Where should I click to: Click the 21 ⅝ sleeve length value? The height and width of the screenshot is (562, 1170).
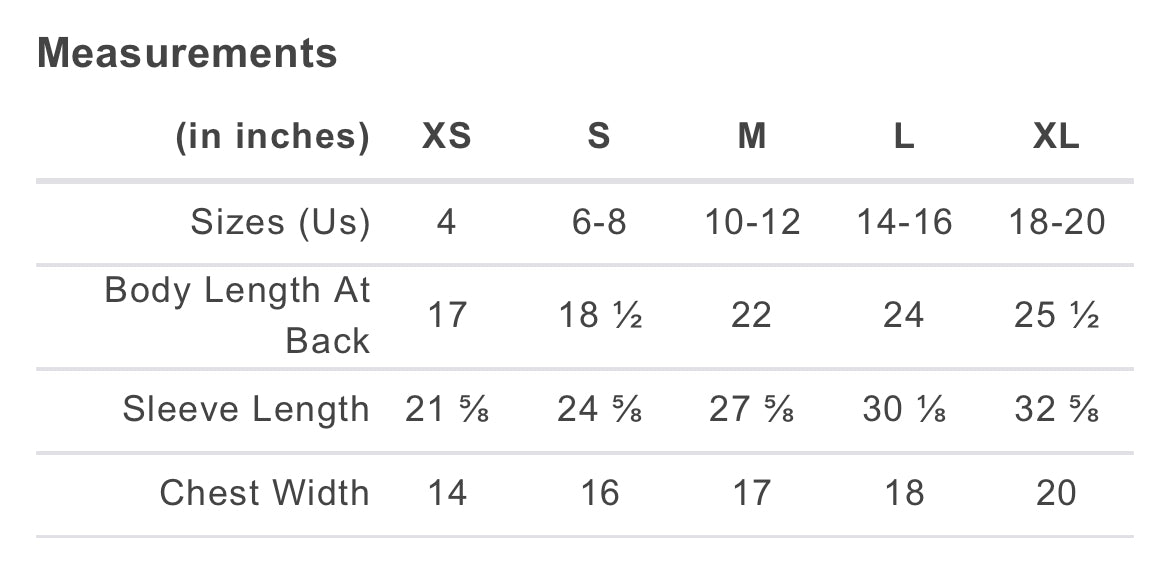click(447, 409)
